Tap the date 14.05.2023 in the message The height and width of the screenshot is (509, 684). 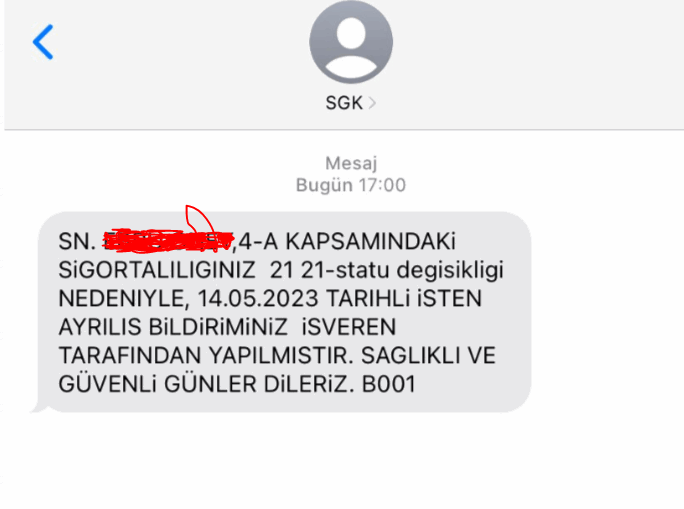click(258, 299)
